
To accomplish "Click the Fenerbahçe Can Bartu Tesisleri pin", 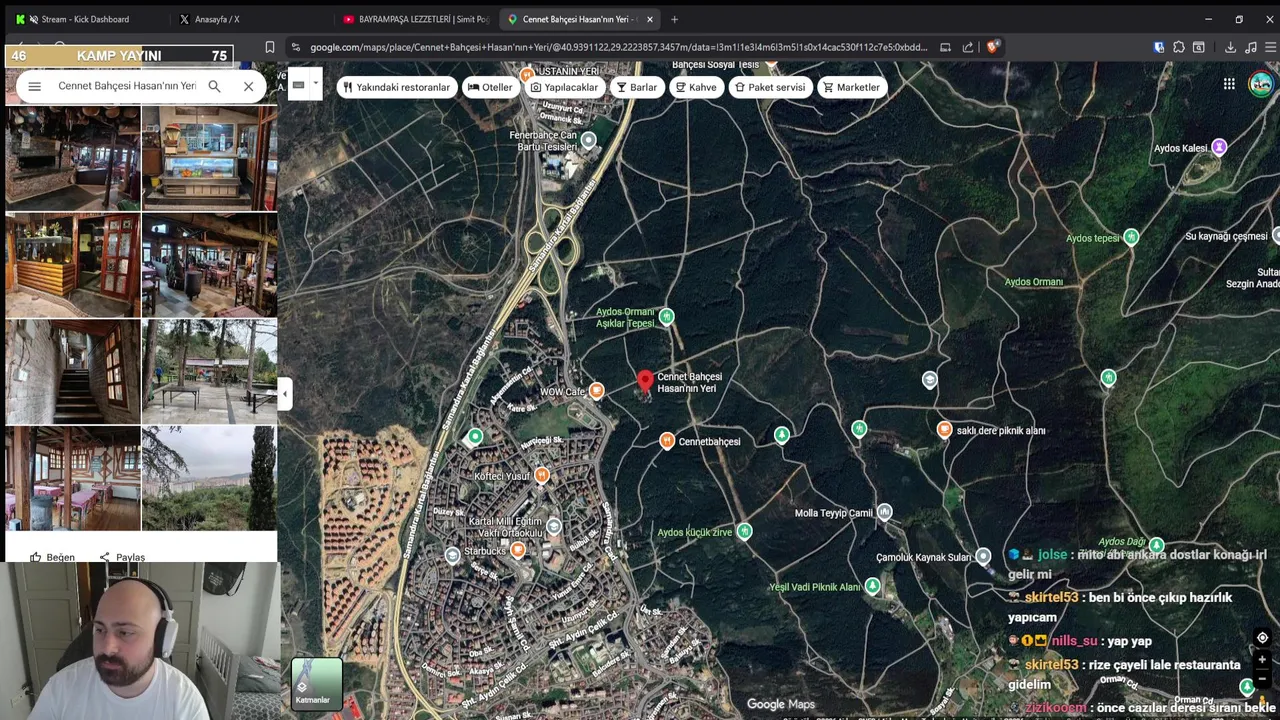I will [589, 141].
